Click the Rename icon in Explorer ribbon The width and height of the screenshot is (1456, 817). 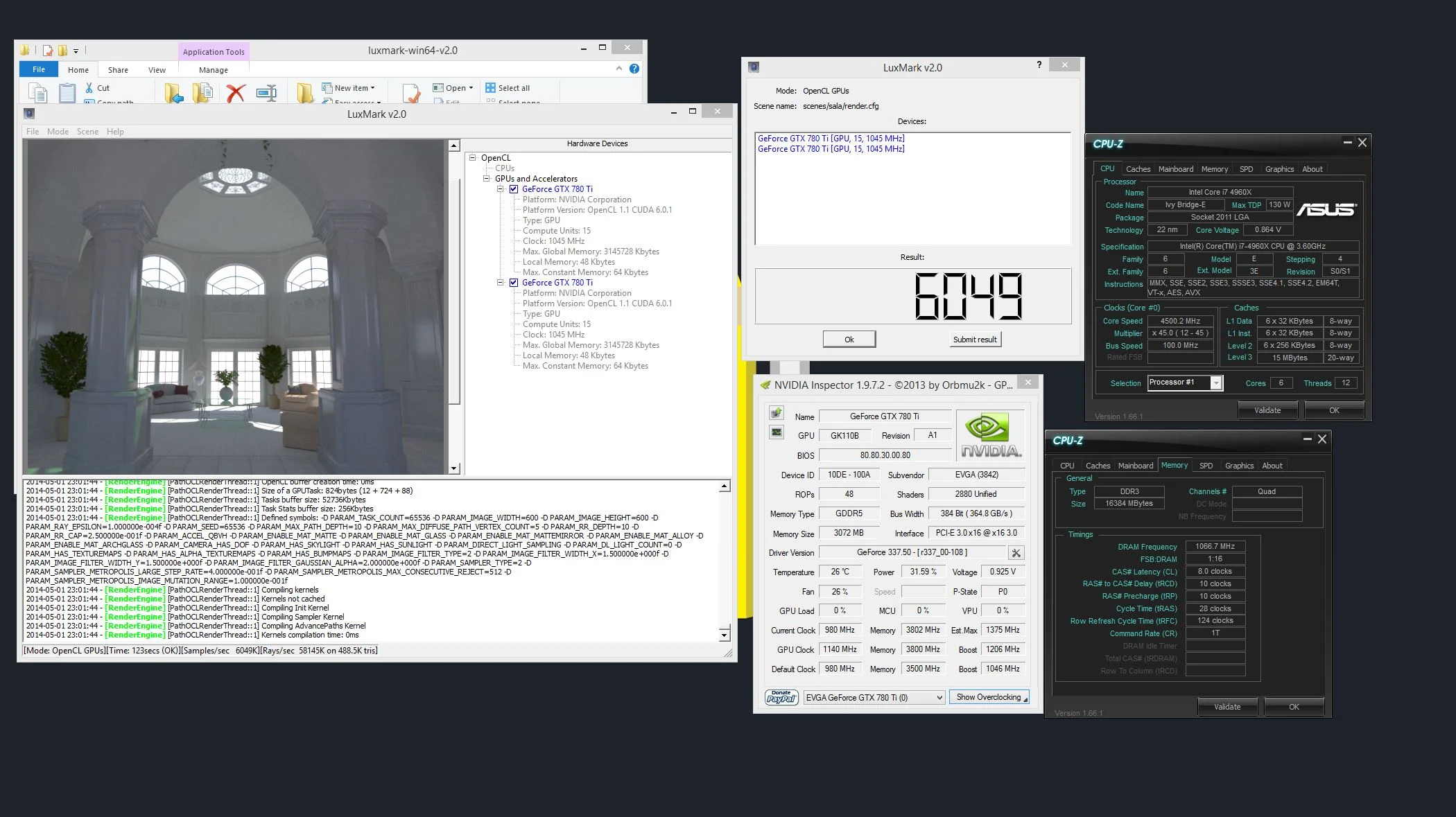(x=266, y=93)
